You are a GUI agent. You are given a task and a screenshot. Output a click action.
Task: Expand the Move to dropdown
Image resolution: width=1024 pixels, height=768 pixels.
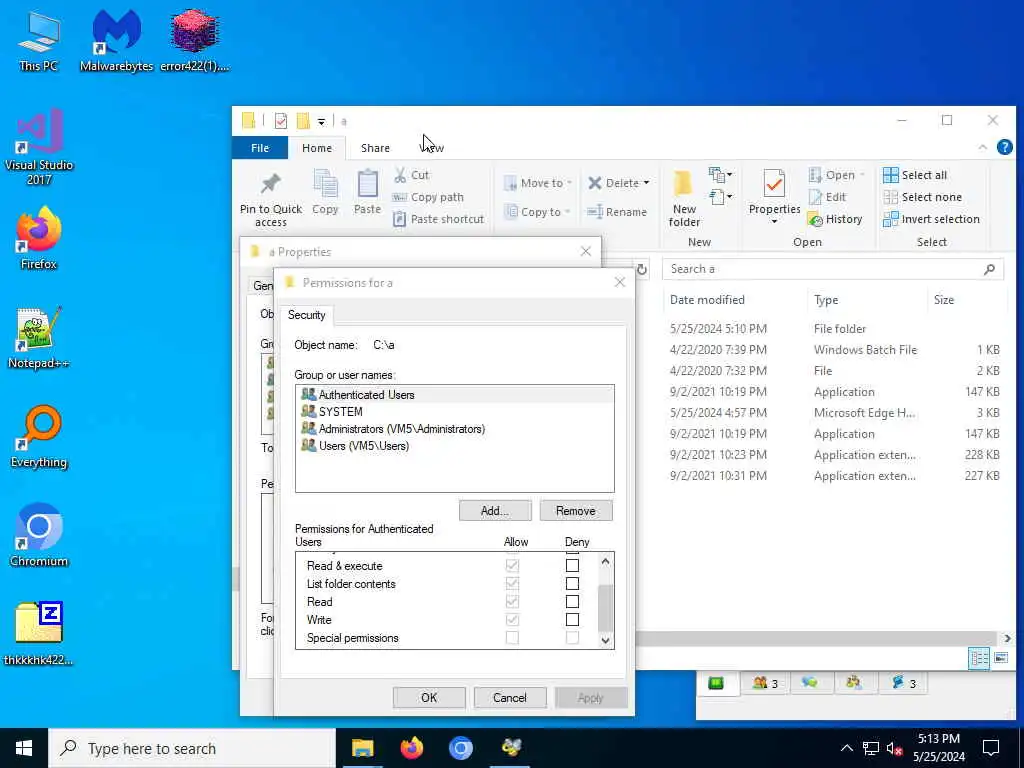point(569,183)
